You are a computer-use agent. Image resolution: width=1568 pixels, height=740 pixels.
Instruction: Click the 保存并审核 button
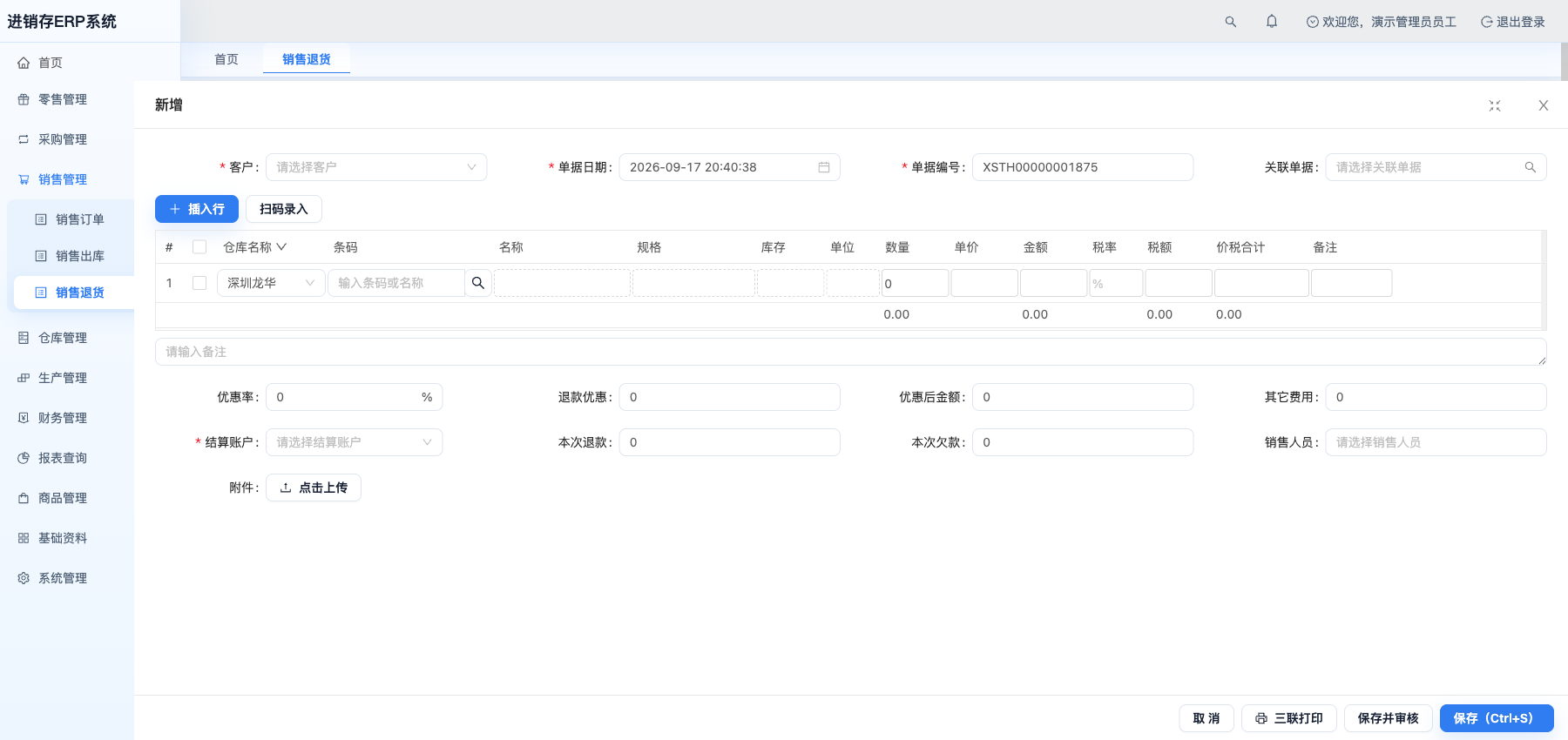[x=1389, y=718]
